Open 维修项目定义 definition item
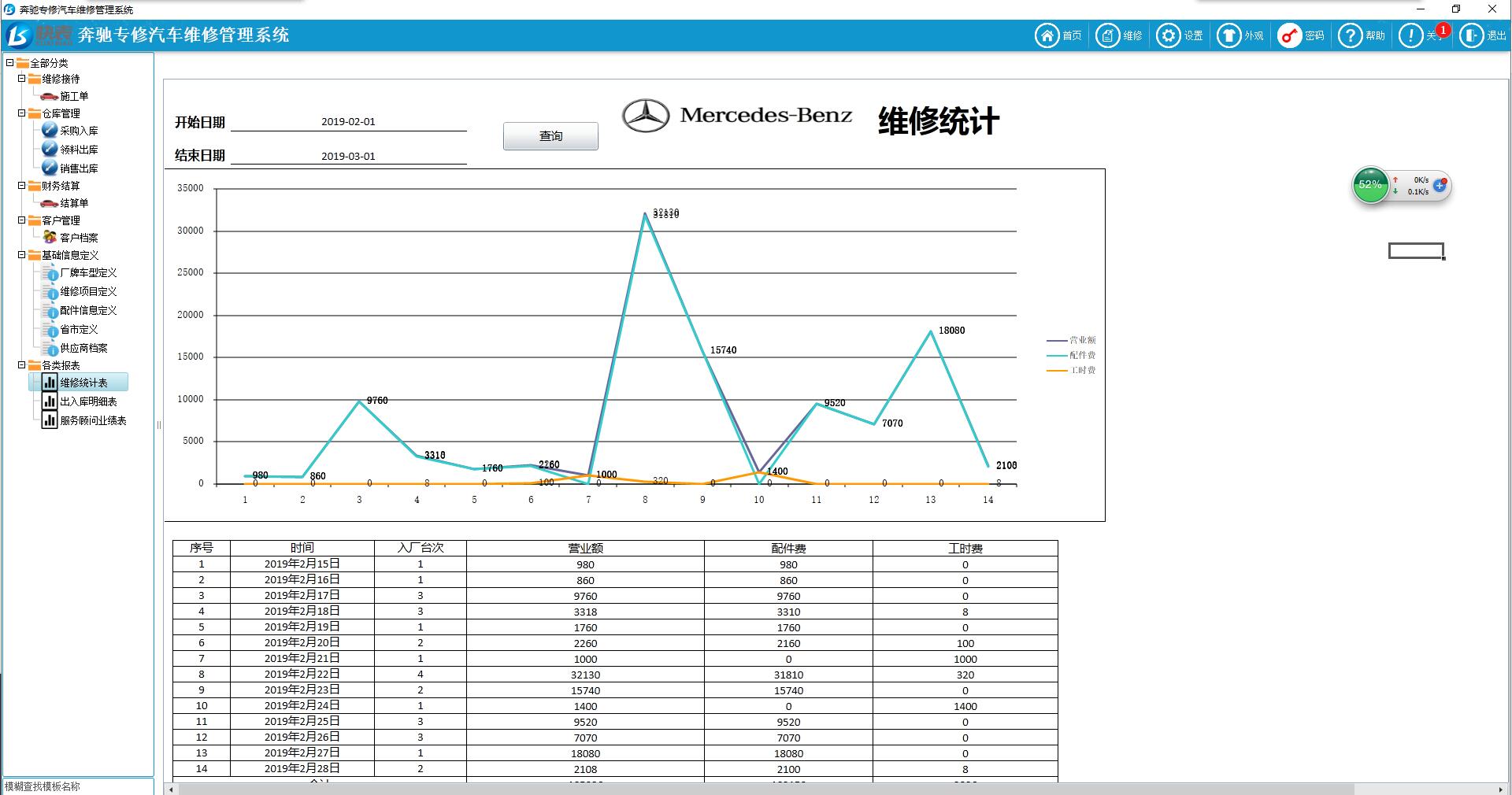 coord(79,292)
